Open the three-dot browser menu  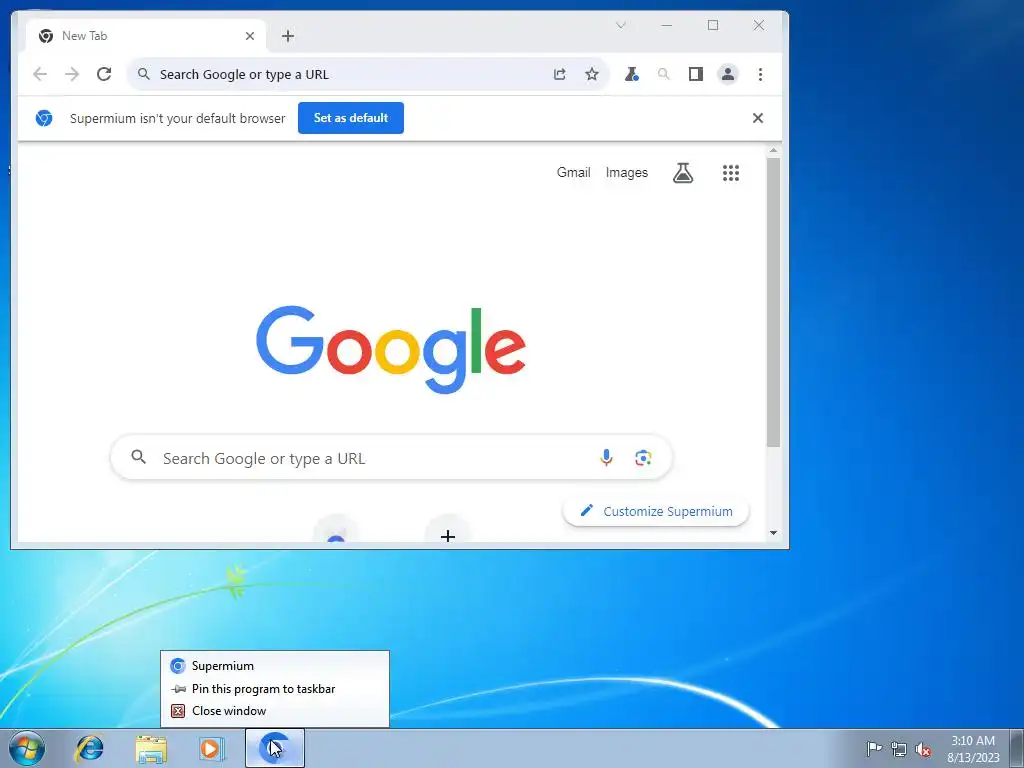click(760, 74)
